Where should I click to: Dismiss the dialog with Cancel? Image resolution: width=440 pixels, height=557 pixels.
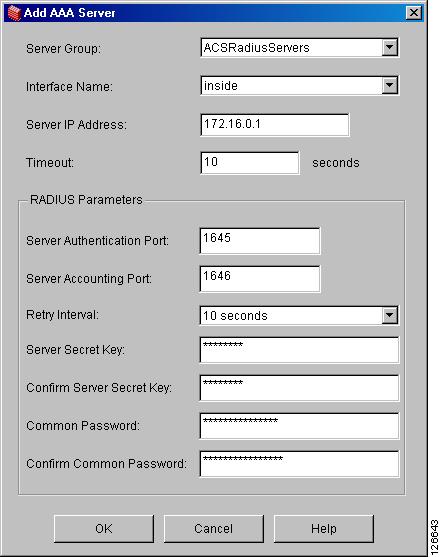coord(213,529)
